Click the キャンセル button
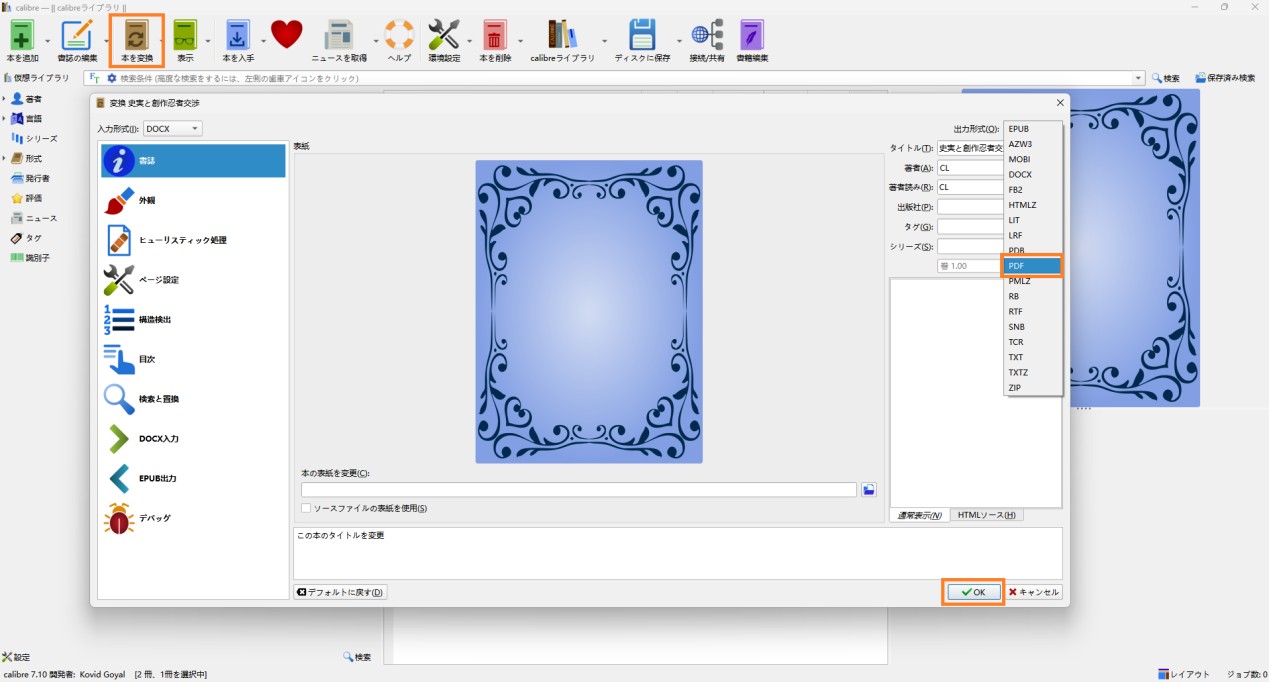This screenshot has height=682, width=1269. [1034, 592]
